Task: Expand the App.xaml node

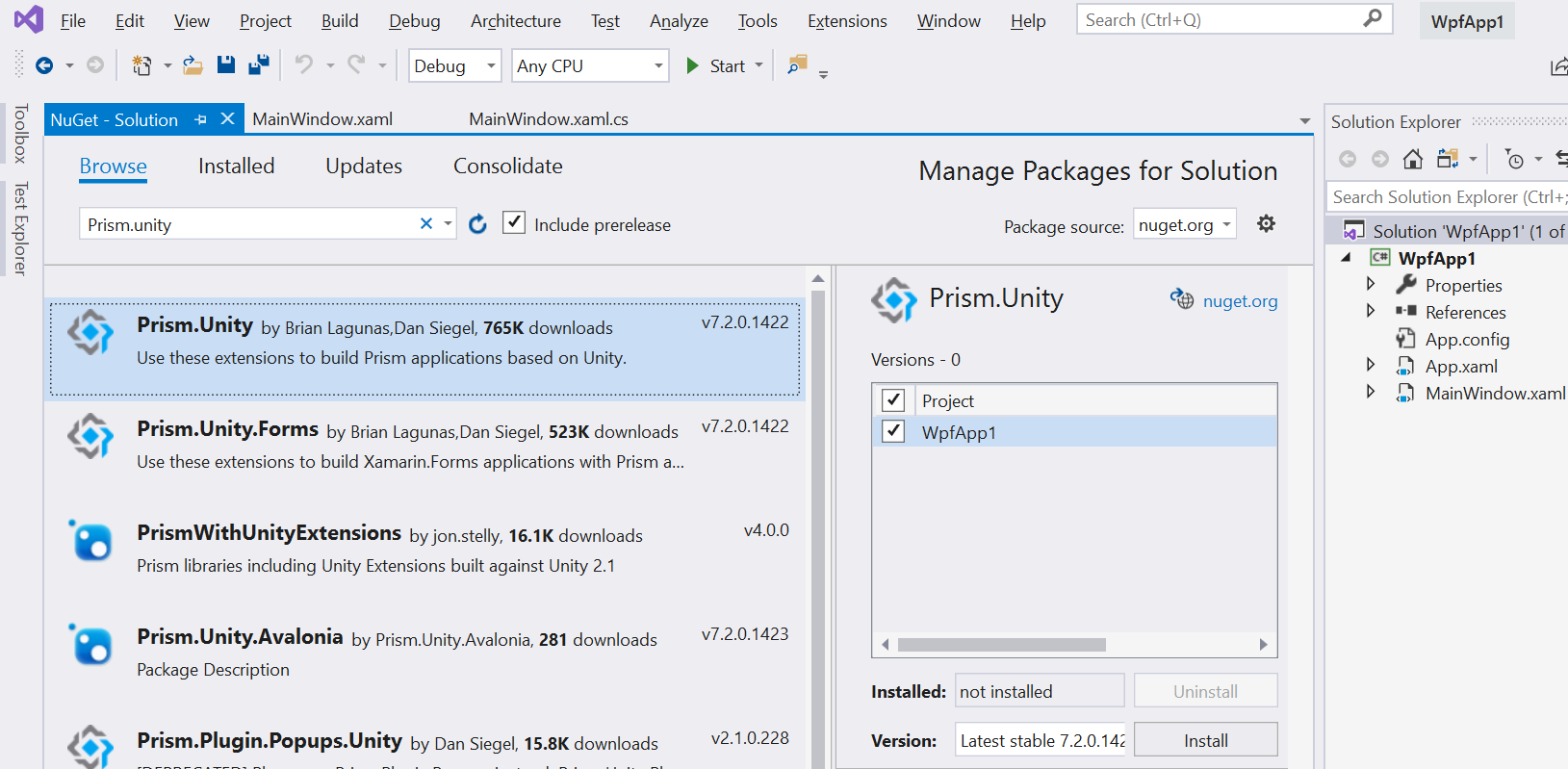Action: click(x=1371, y=365)
